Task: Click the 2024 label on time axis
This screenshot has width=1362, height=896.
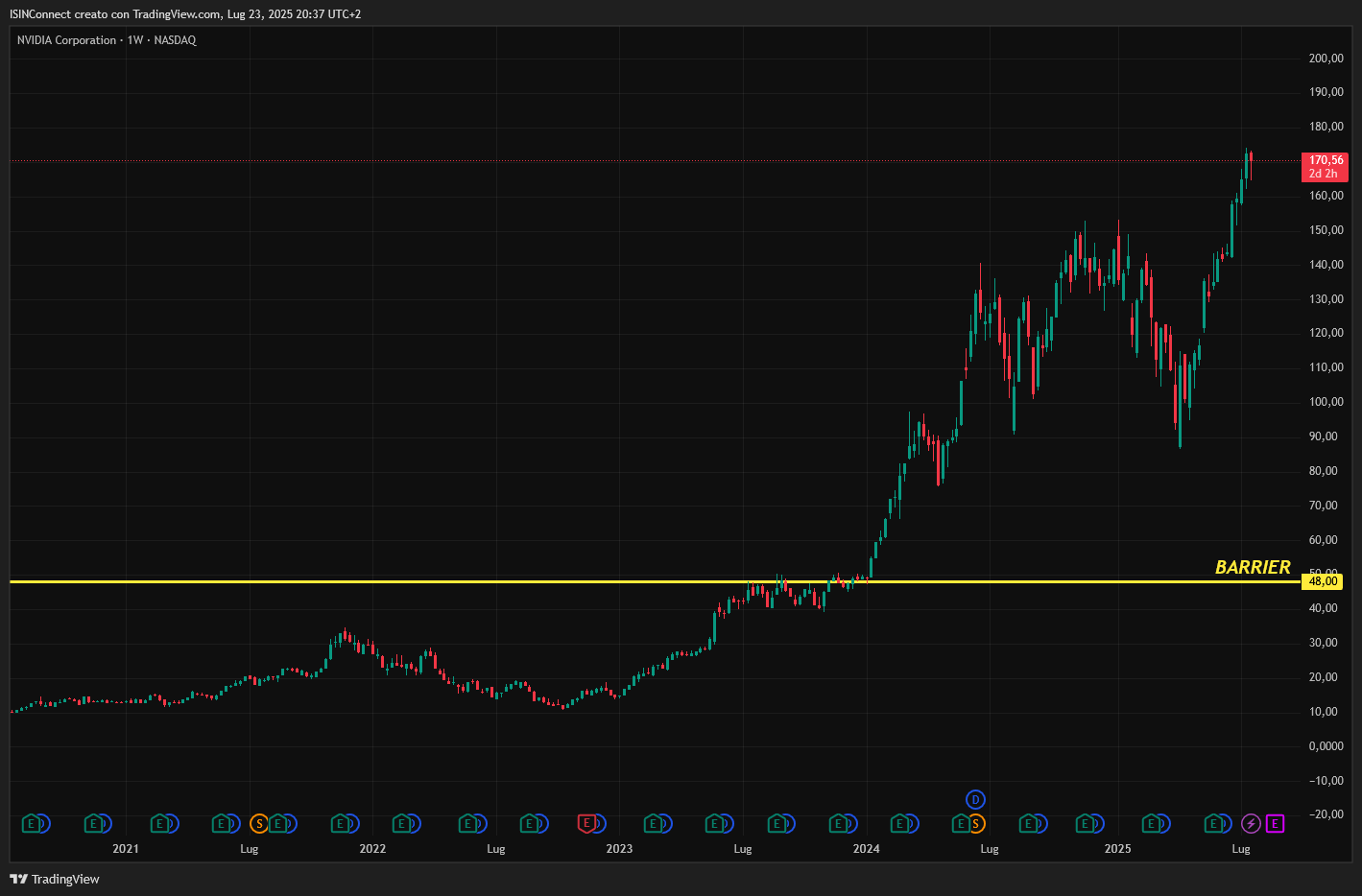Action: click(x=866, y=848)
